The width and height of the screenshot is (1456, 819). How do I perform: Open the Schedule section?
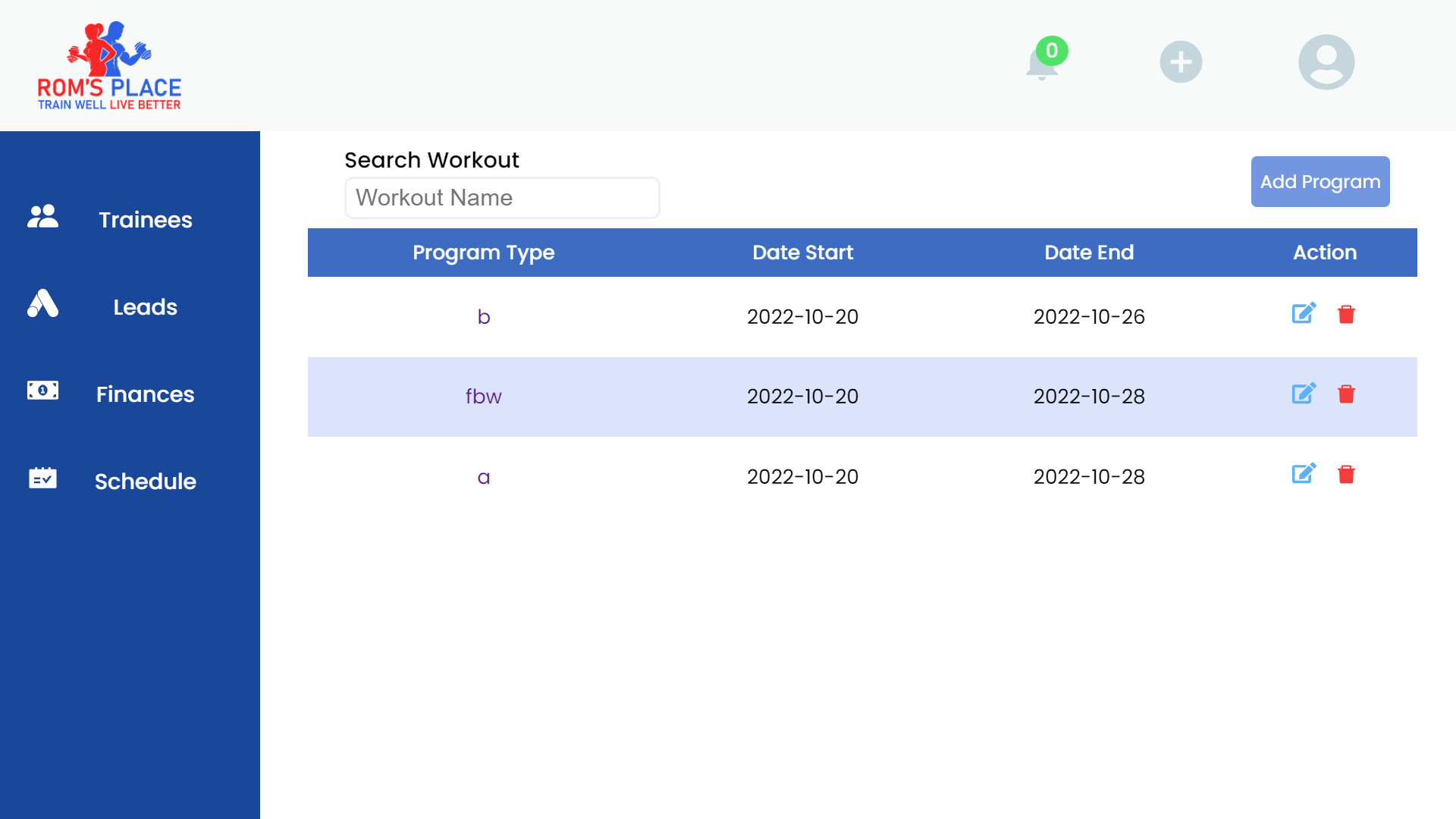tap(145, 481)
